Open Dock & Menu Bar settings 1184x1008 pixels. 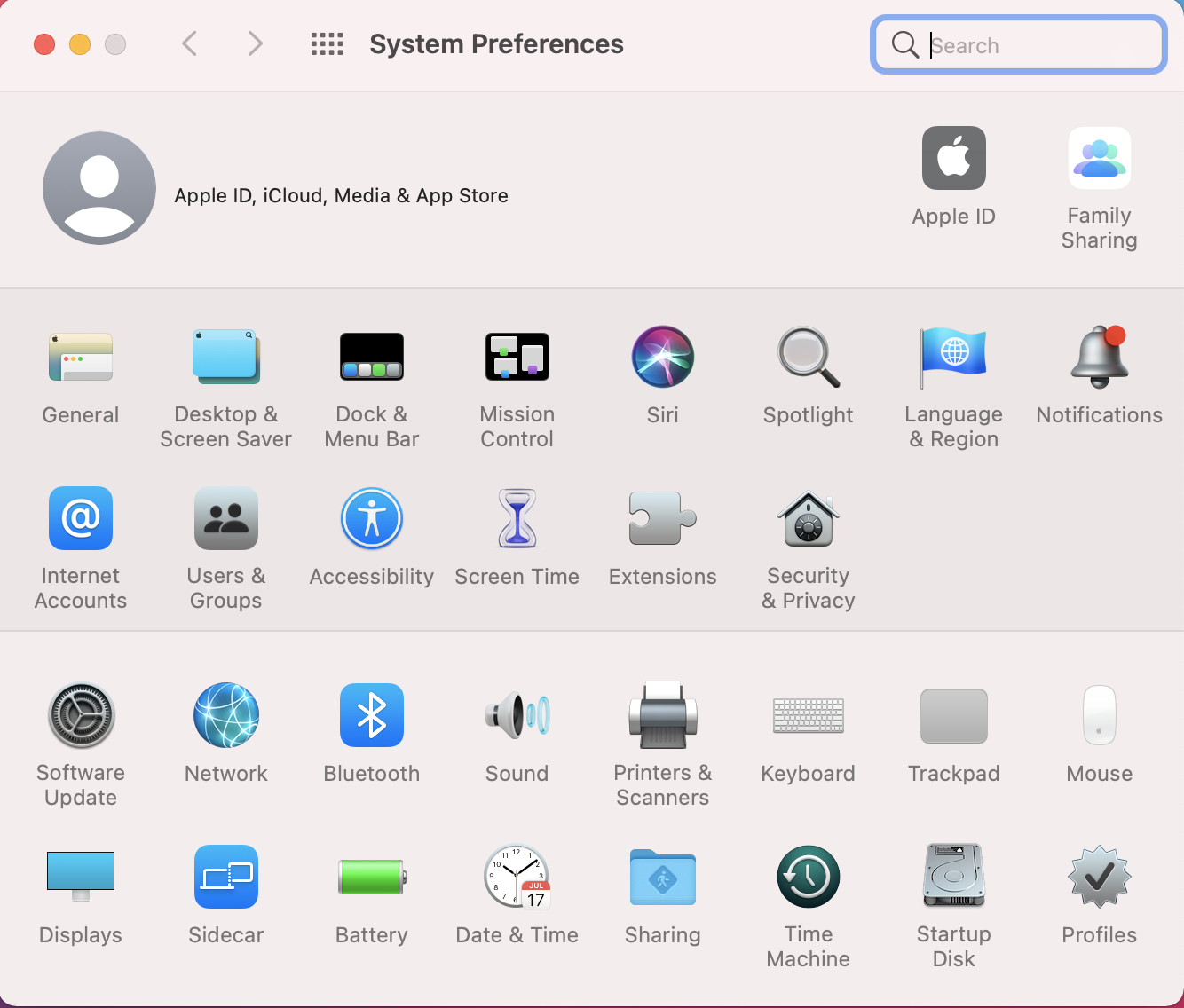(371, 358)
